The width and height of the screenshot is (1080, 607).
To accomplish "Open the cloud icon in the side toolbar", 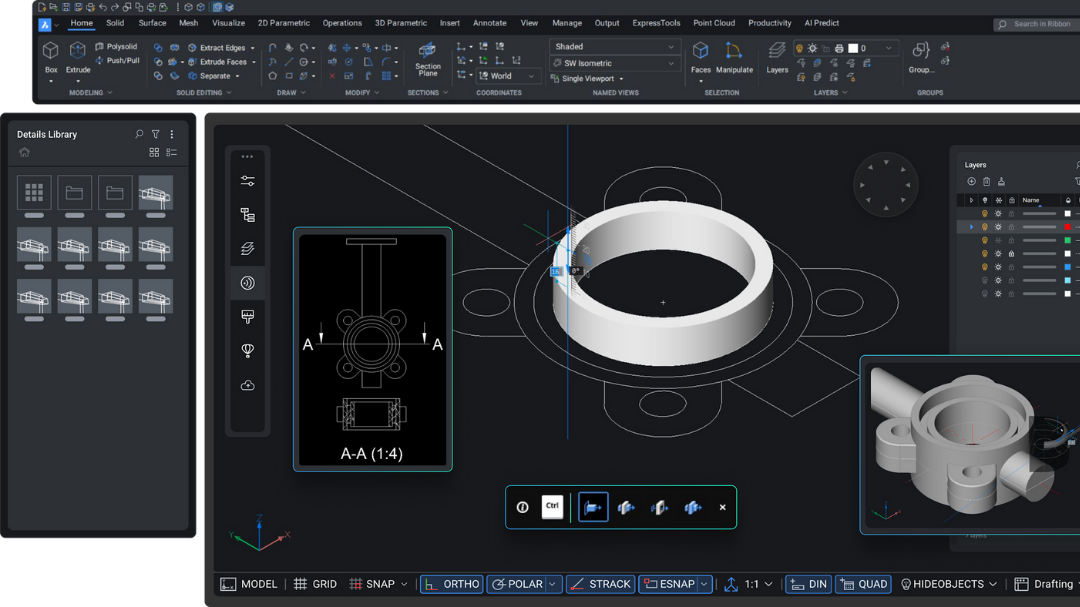I will [x=248, y=385].
